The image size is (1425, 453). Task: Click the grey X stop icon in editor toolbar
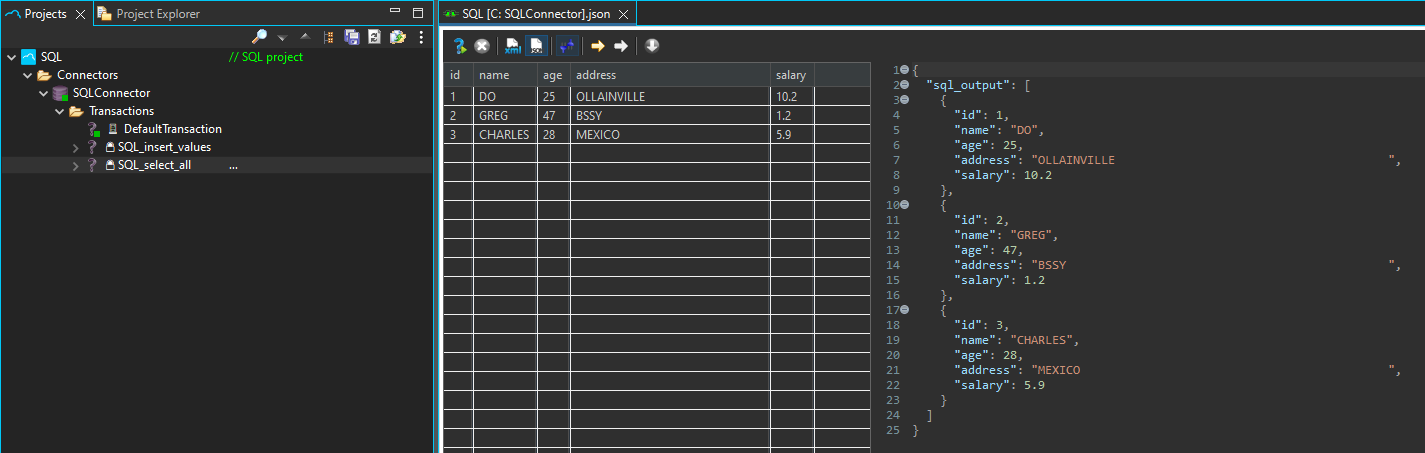click(482, 46)
